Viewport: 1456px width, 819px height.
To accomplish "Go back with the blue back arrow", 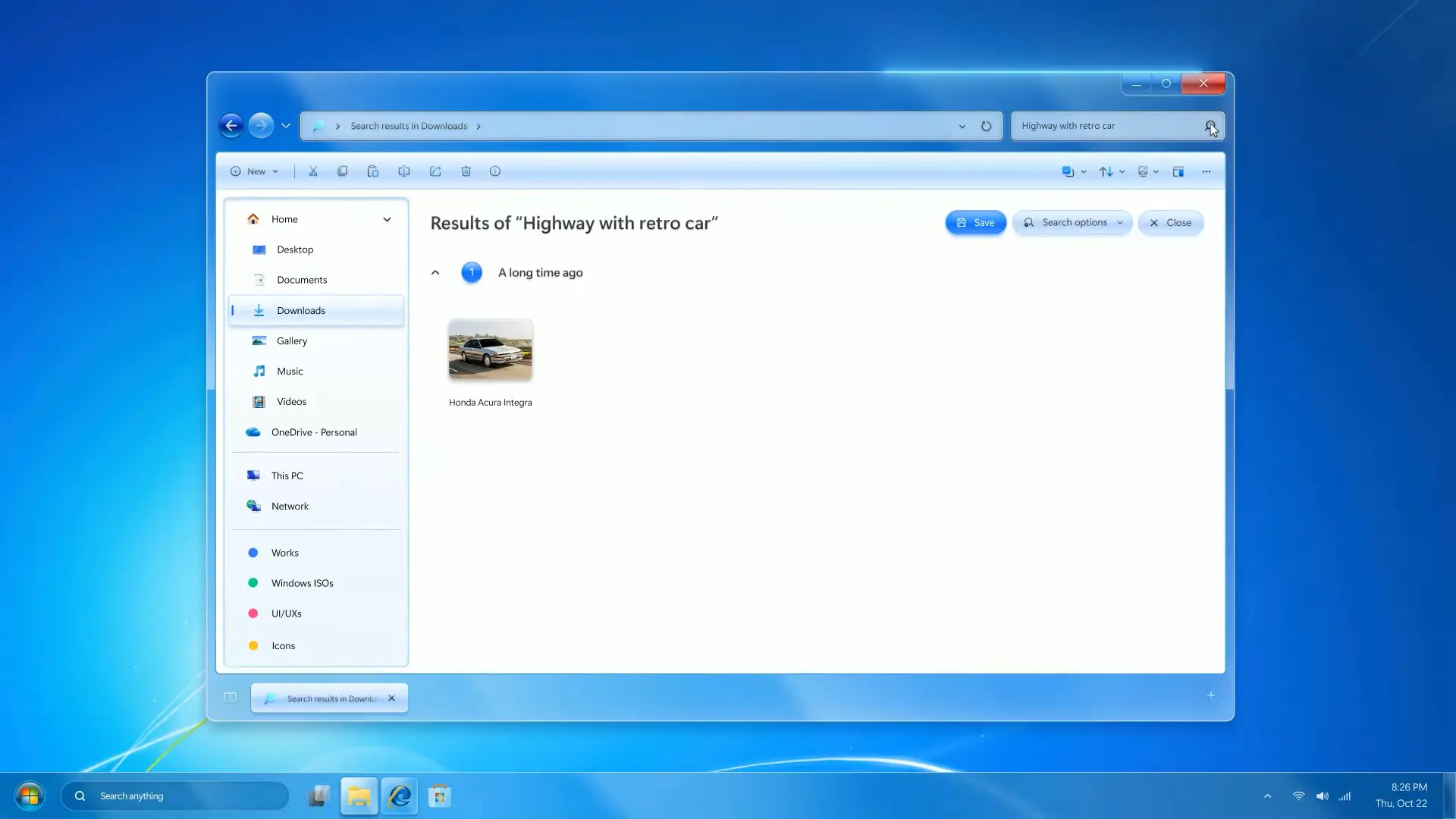I will [x=231, y=126].
